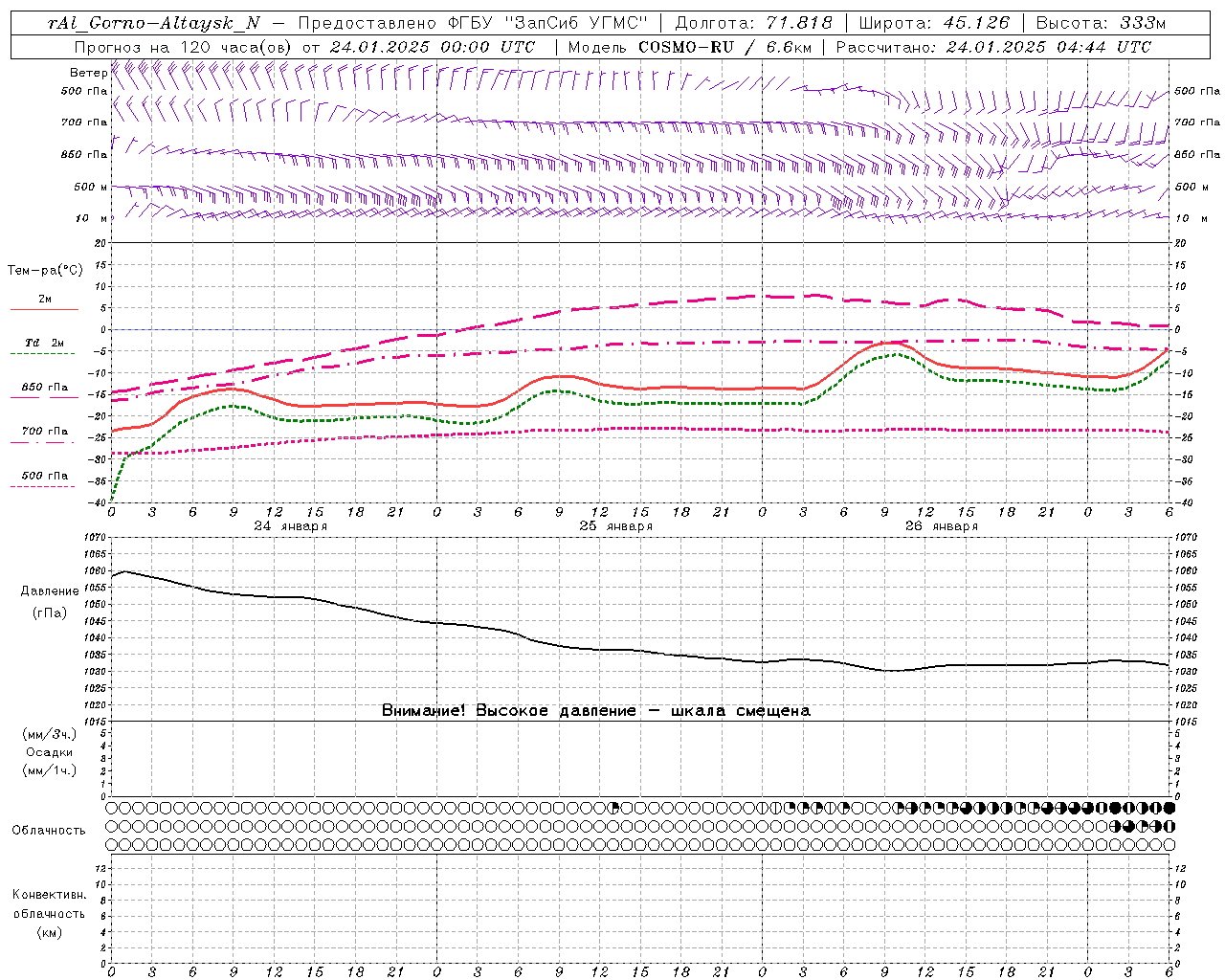Image resolution: width=1225 pixels, height=980 pixels.
Task: Click the 1015 value on right pressure axis
Action: coord(1186,722)
